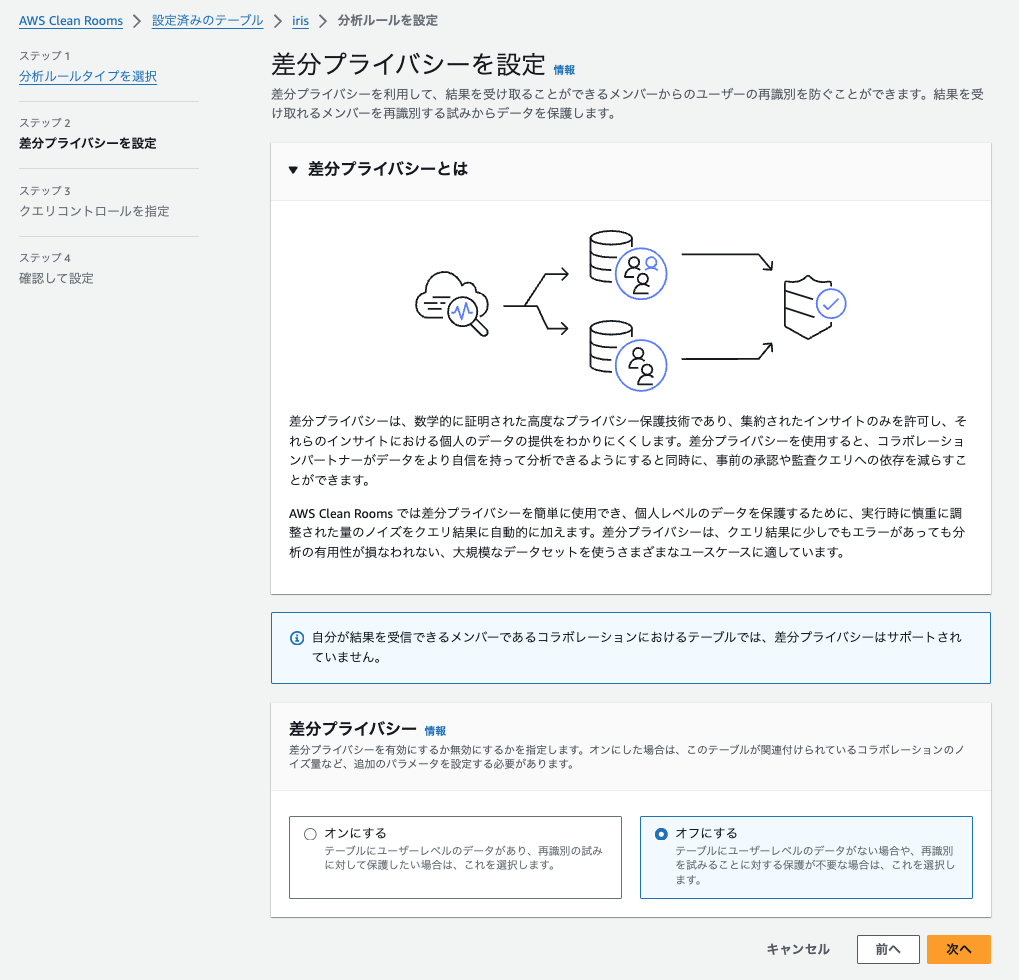
Task: Click step 2 差分プライバシーを設定 label
Action: [x=88, y=143]
